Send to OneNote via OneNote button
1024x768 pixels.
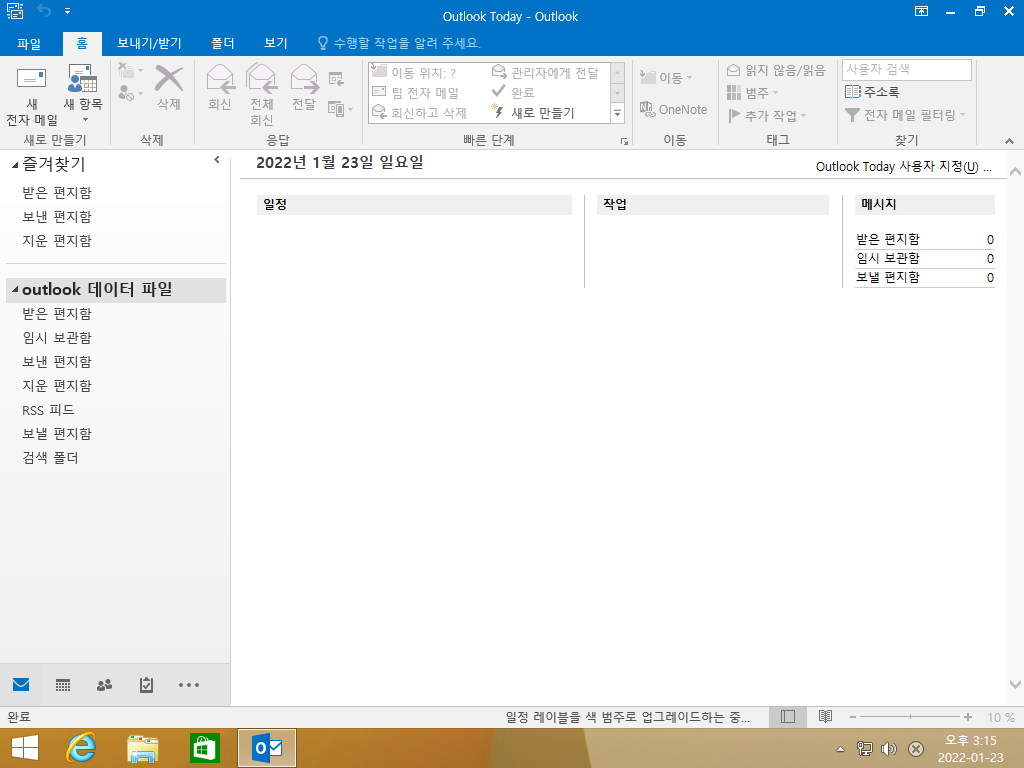pyautogui.click(x=673, y=109)
